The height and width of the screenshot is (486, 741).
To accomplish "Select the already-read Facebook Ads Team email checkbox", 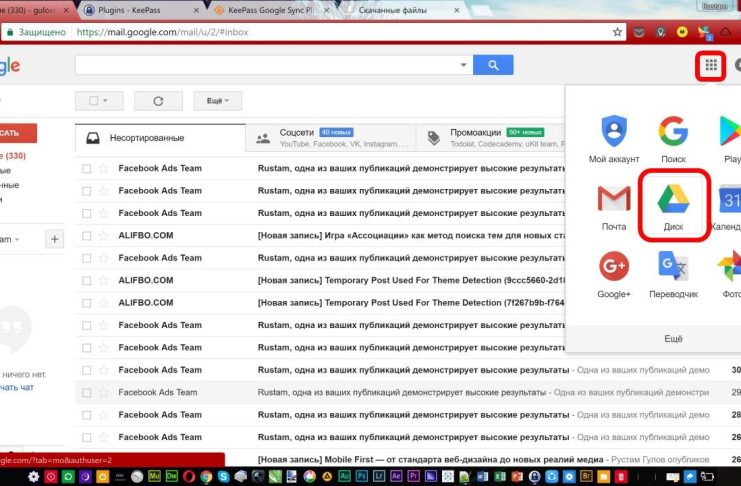I will (86, 392).
